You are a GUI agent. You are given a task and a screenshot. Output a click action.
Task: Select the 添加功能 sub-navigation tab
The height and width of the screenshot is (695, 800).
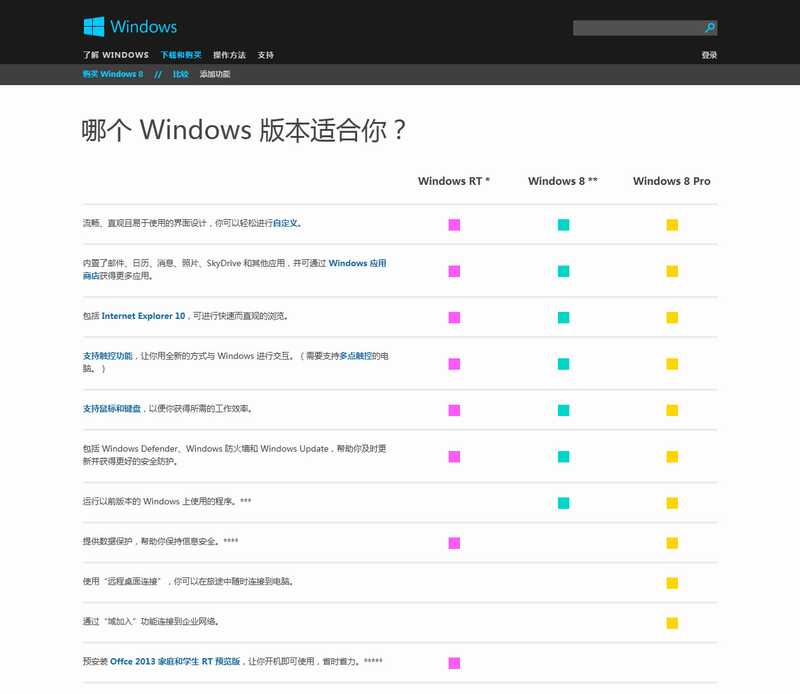click(x=215, y=74)
